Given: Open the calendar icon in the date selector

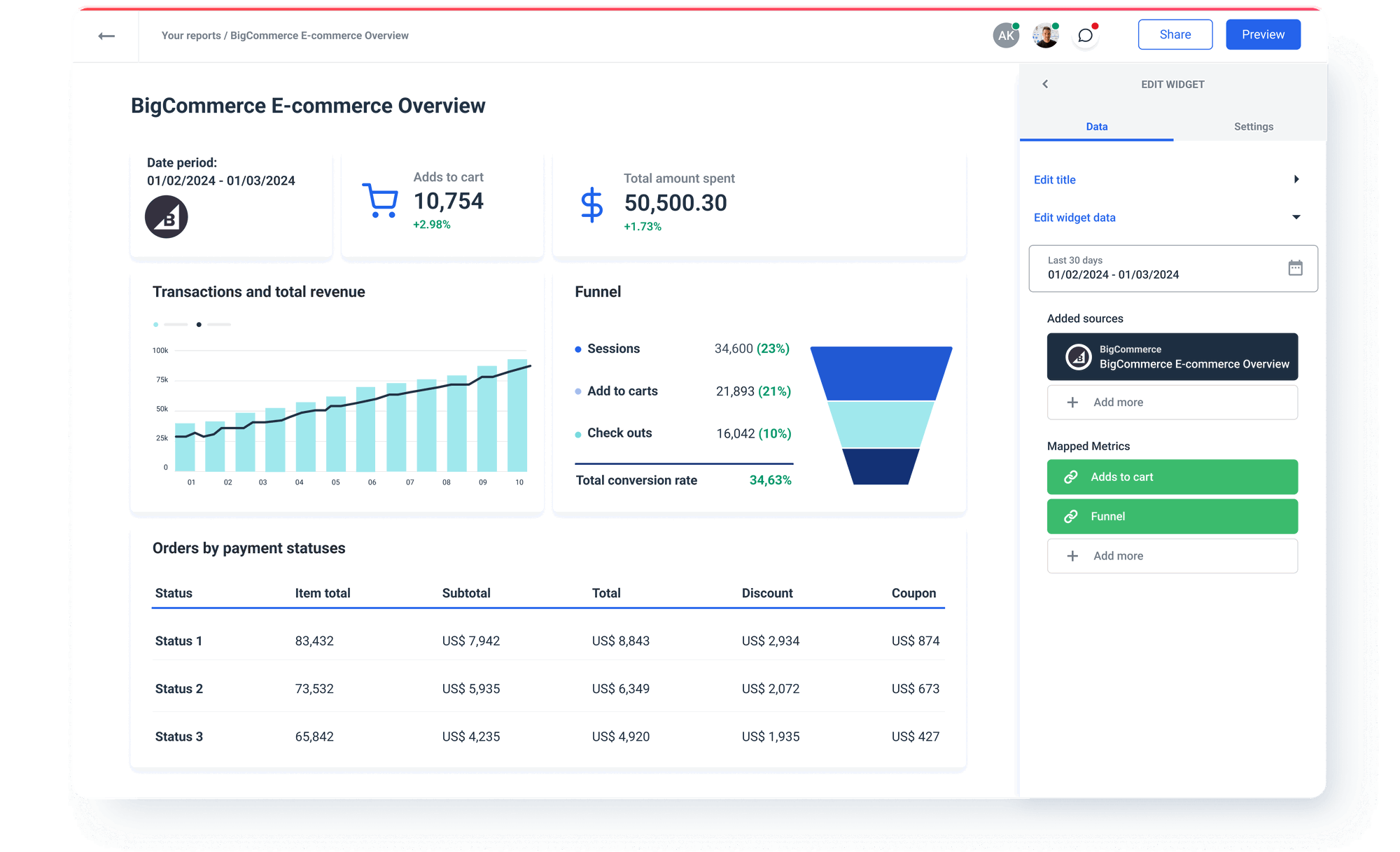Looking at the screenshot, I should (x=1296, y=268).
